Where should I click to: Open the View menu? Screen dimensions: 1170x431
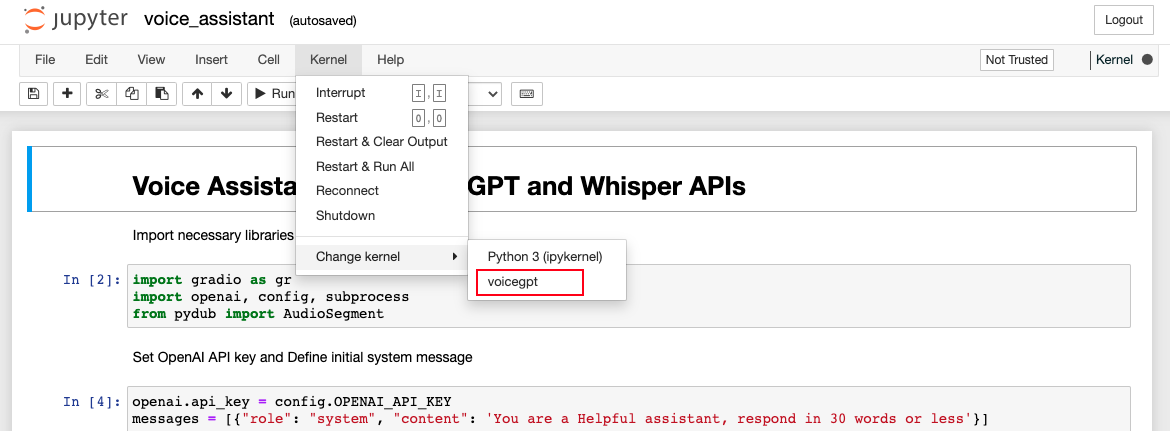(x=151, y=60)
